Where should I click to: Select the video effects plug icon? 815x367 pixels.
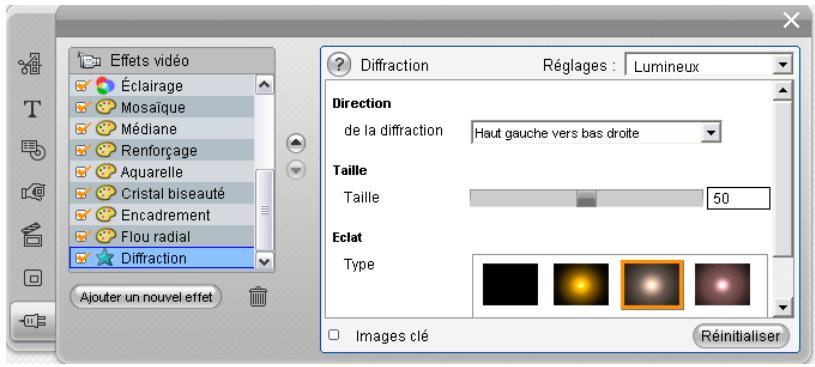[33, 321]
